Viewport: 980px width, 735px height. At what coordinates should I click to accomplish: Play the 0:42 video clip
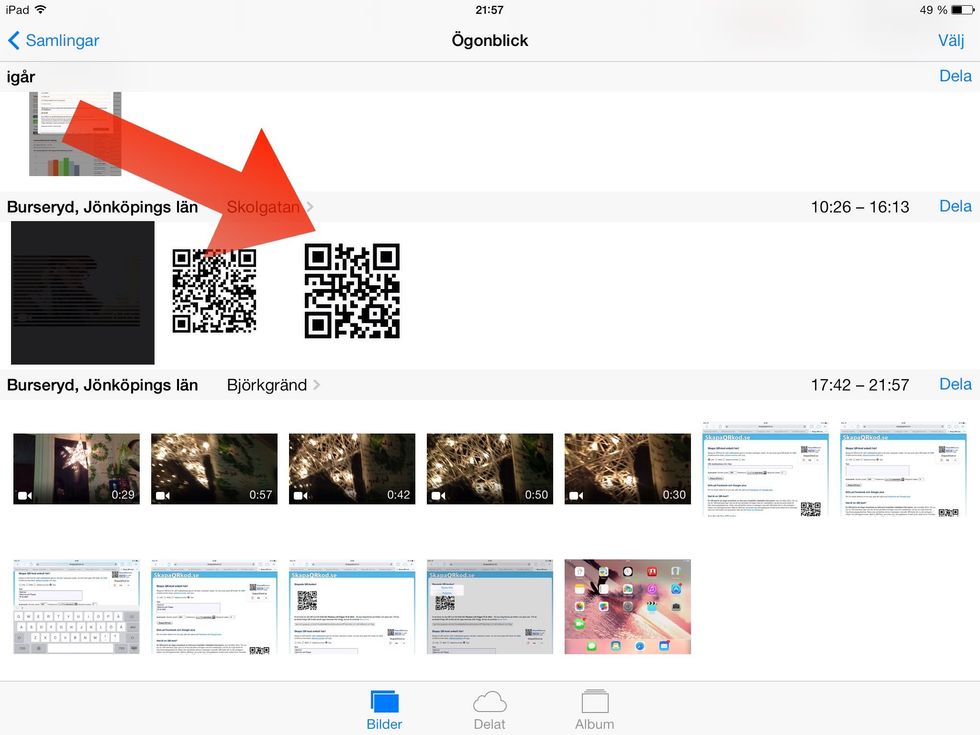point(352,469)
